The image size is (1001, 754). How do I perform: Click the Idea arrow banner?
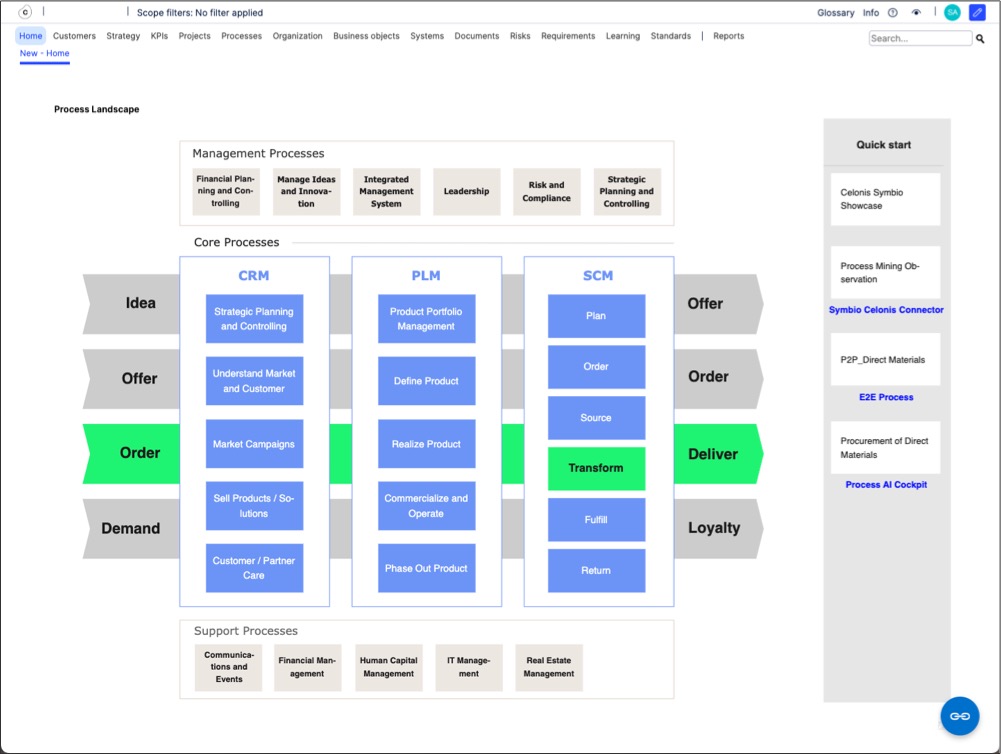[x=132, y=304]
